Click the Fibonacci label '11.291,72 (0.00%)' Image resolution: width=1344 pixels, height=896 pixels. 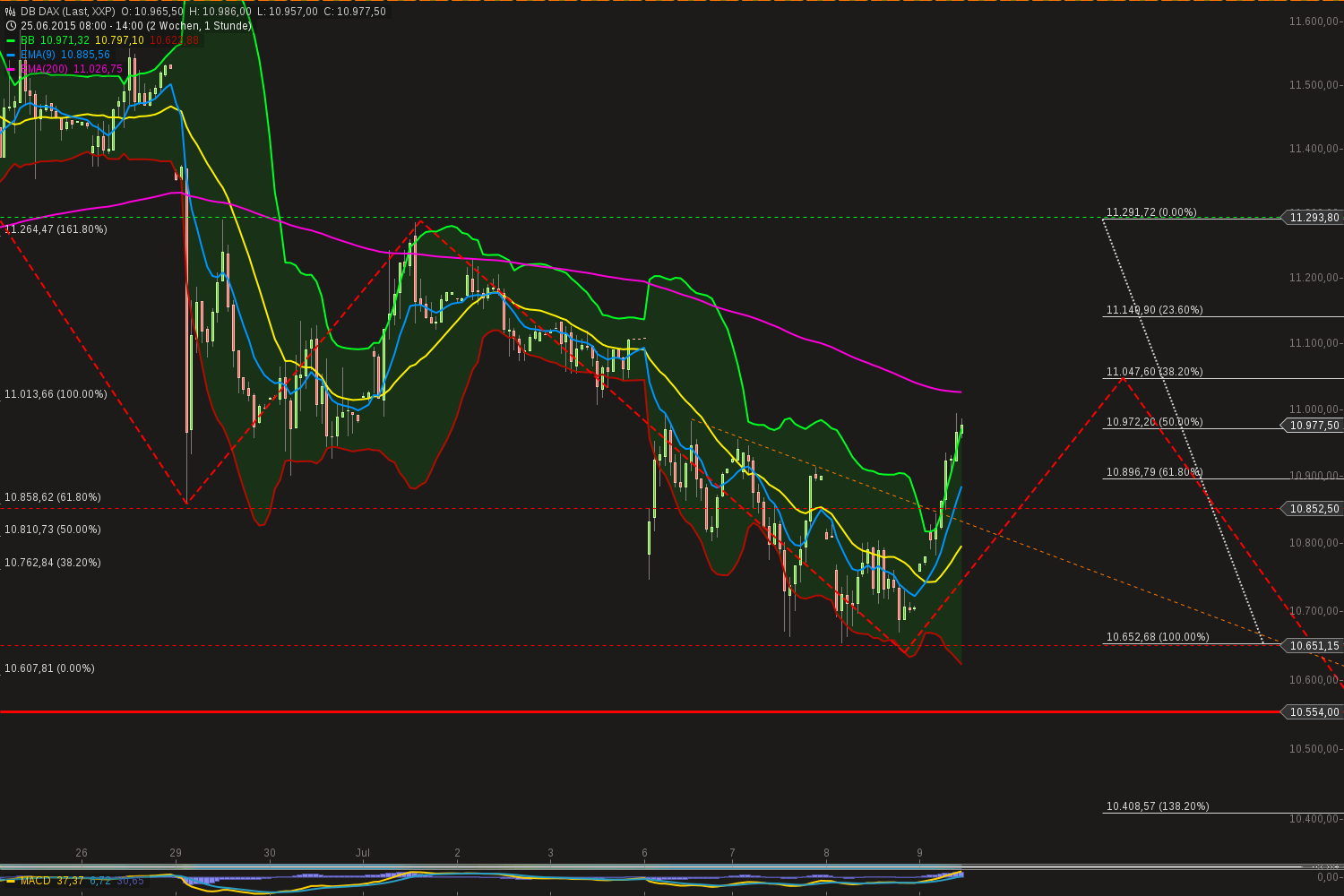[1151, 212]
